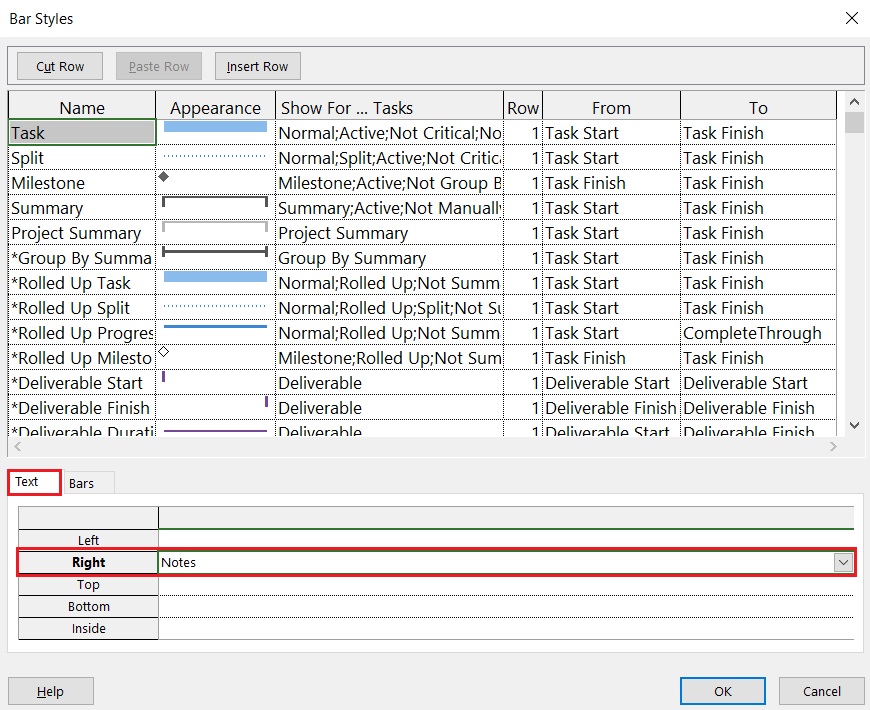Select the Split dotted line appearance

tap(215, 157)
